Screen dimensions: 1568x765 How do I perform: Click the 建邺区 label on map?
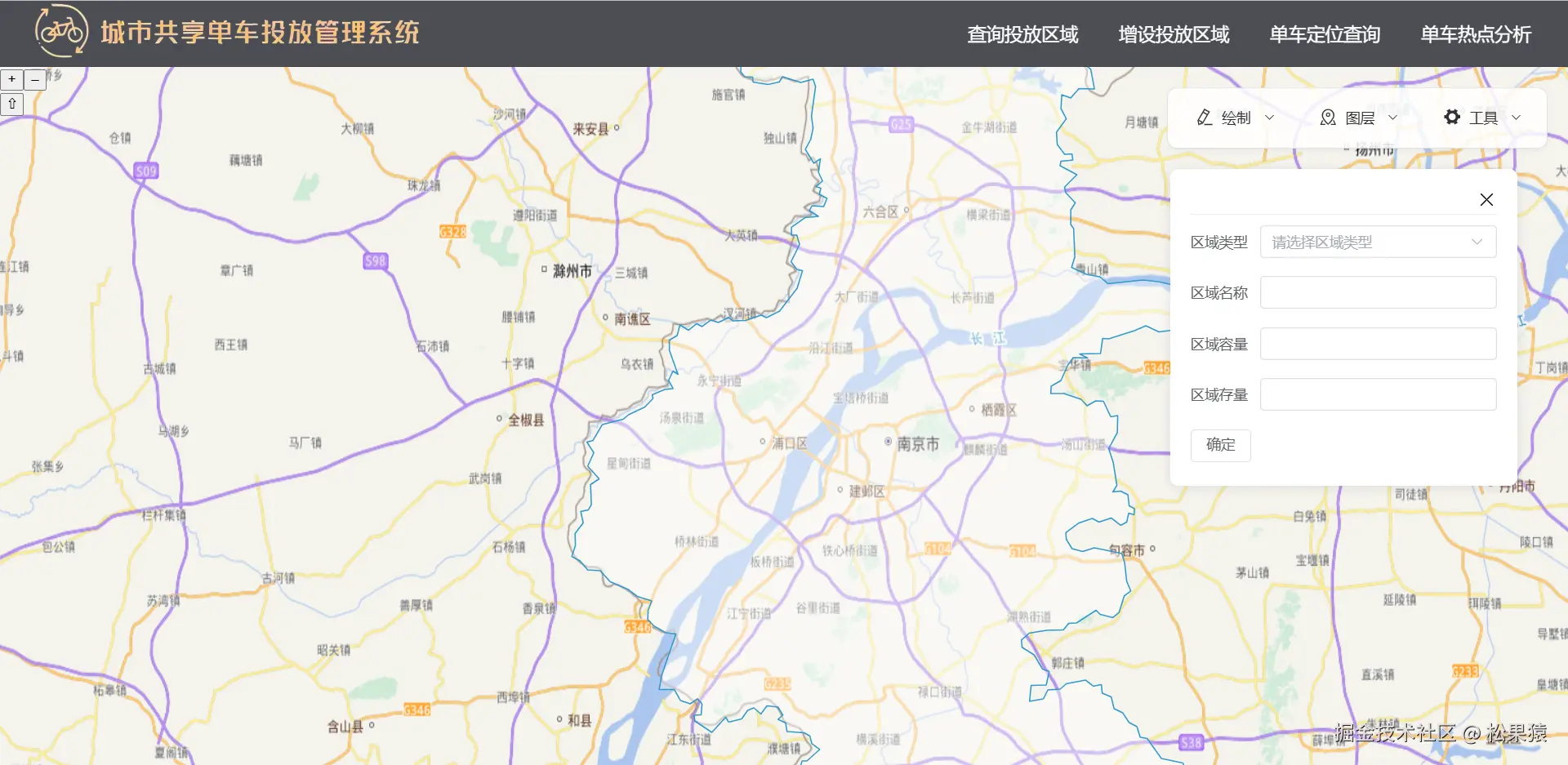(x=866, y=491)
